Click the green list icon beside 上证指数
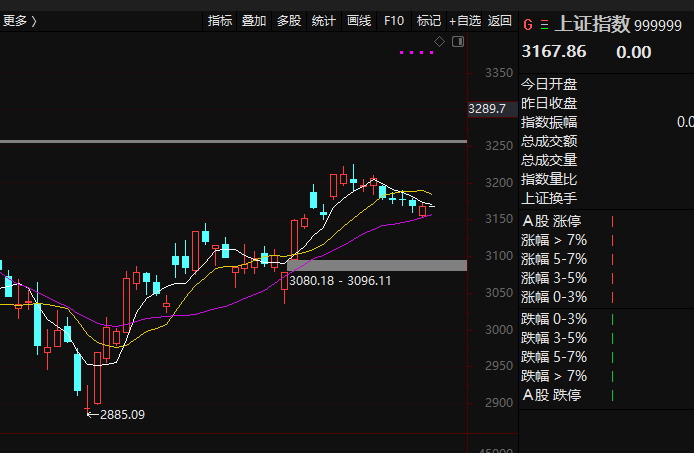Screen dimensions: 694x453 [x=544, y=25]
